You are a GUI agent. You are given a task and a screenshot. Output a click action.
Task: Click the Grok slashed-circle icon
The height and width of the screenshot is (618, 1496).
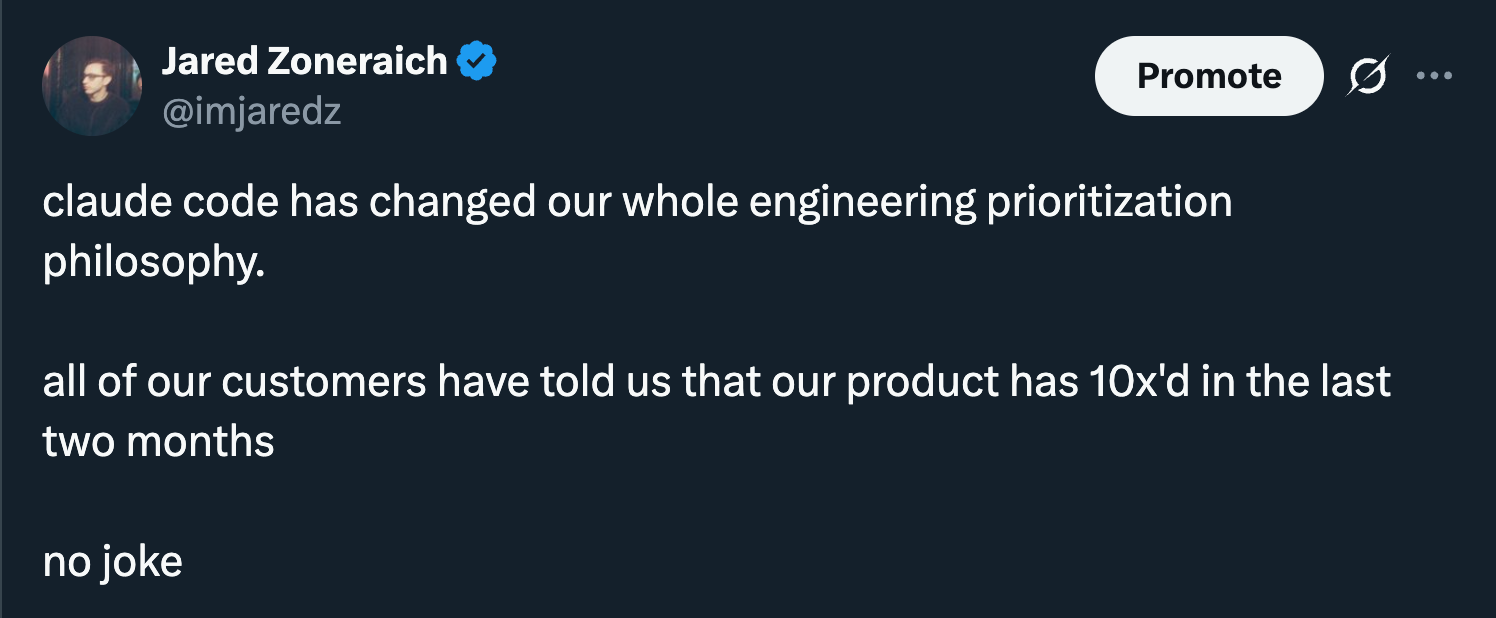pos(1367,76)
